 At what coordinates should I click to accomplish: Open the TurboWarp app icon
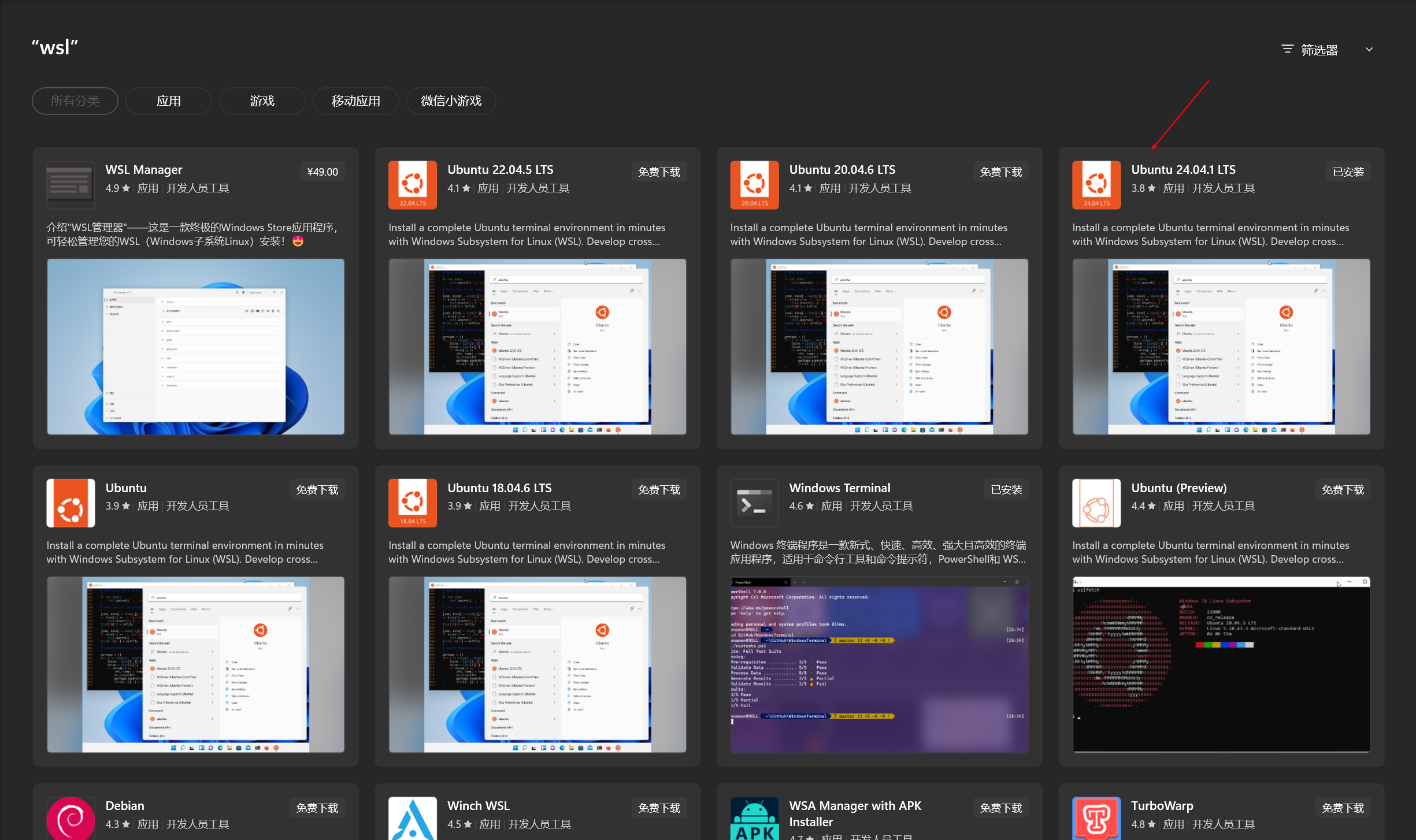[x=1096, y=819]
